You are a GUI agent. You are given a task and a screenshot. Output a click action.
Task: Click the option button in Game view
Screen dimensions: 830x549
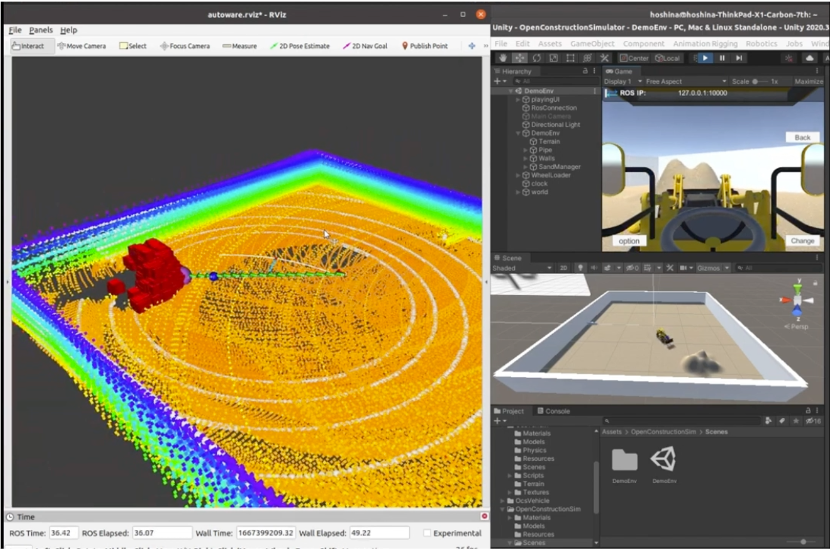(x=629, y=241)
